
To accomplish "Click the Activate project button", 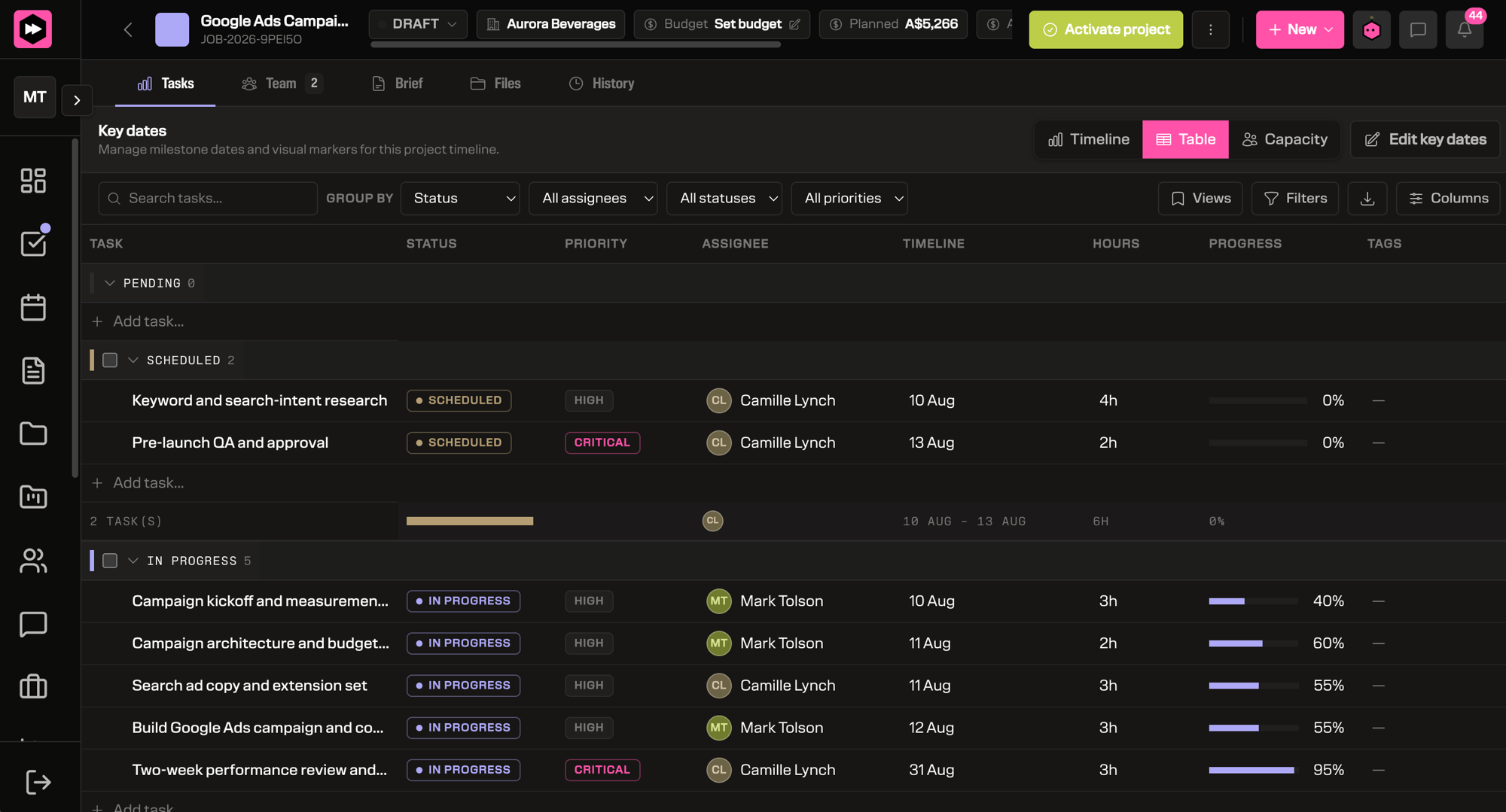I will pyautogui.click(x=1105, y=29).
